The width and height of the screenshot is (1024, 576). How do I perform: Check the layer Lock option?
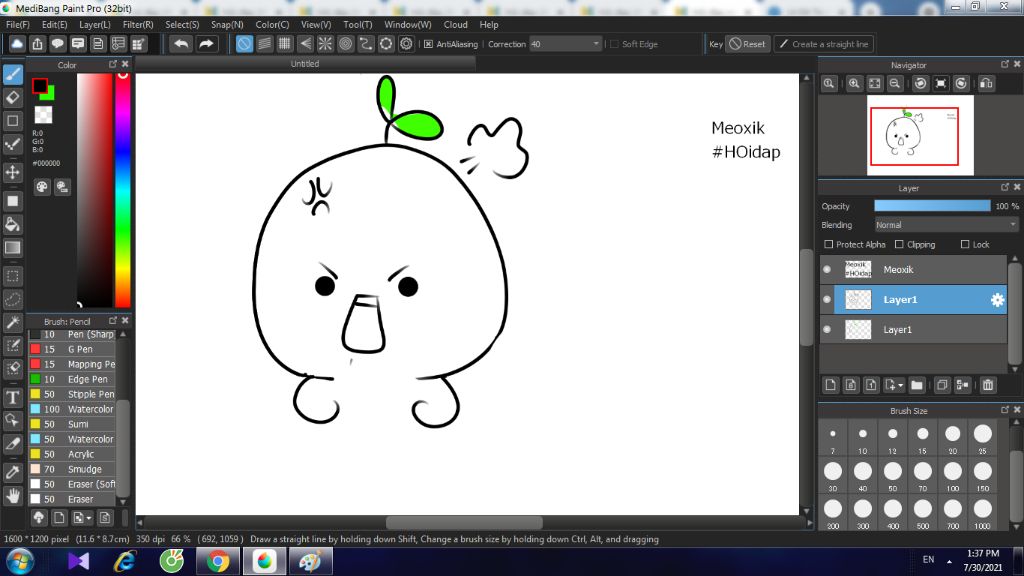click(965, 244)
